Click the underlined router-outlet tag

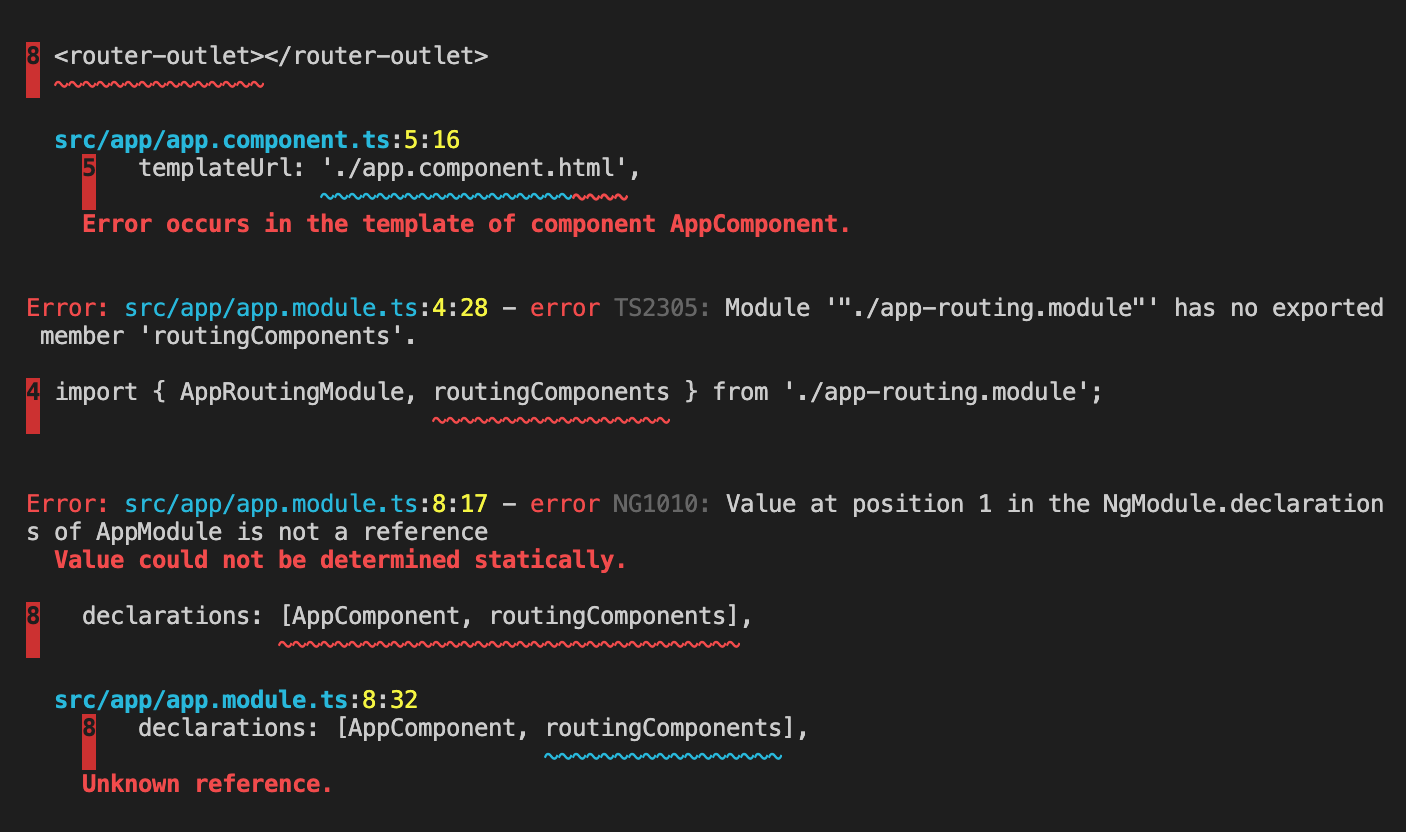point(158,56)
